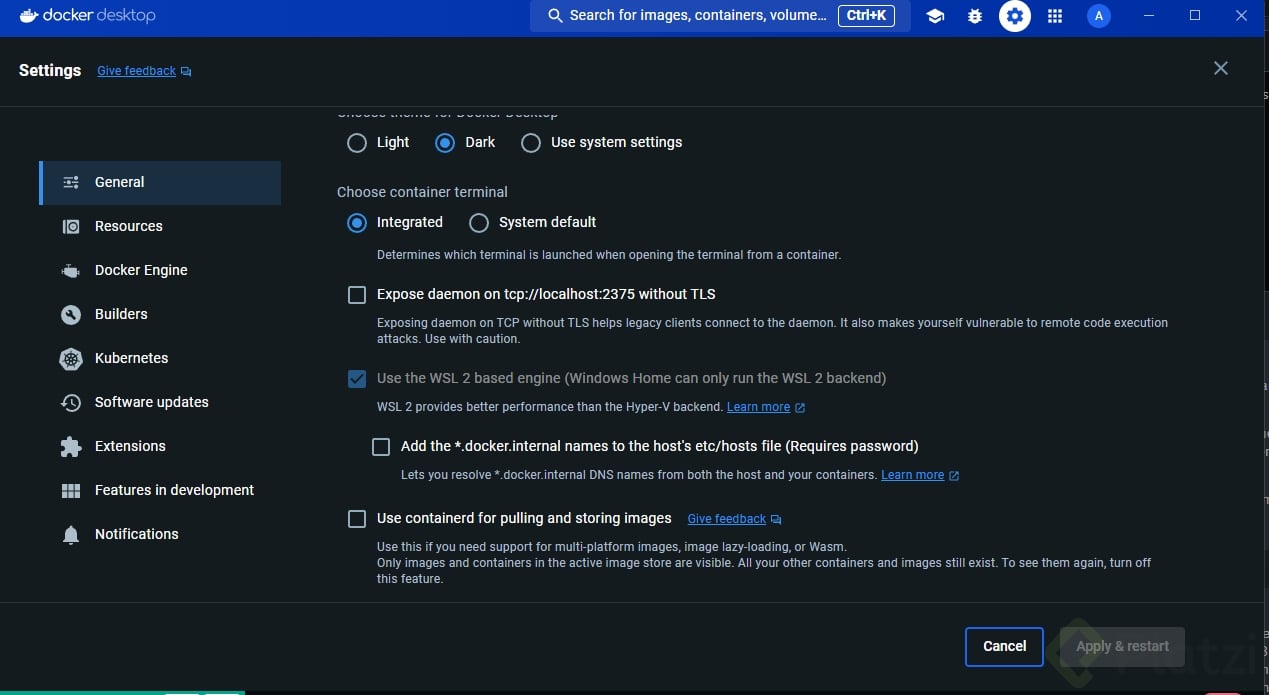Select the Light theme radio button

tap(357, 142)
